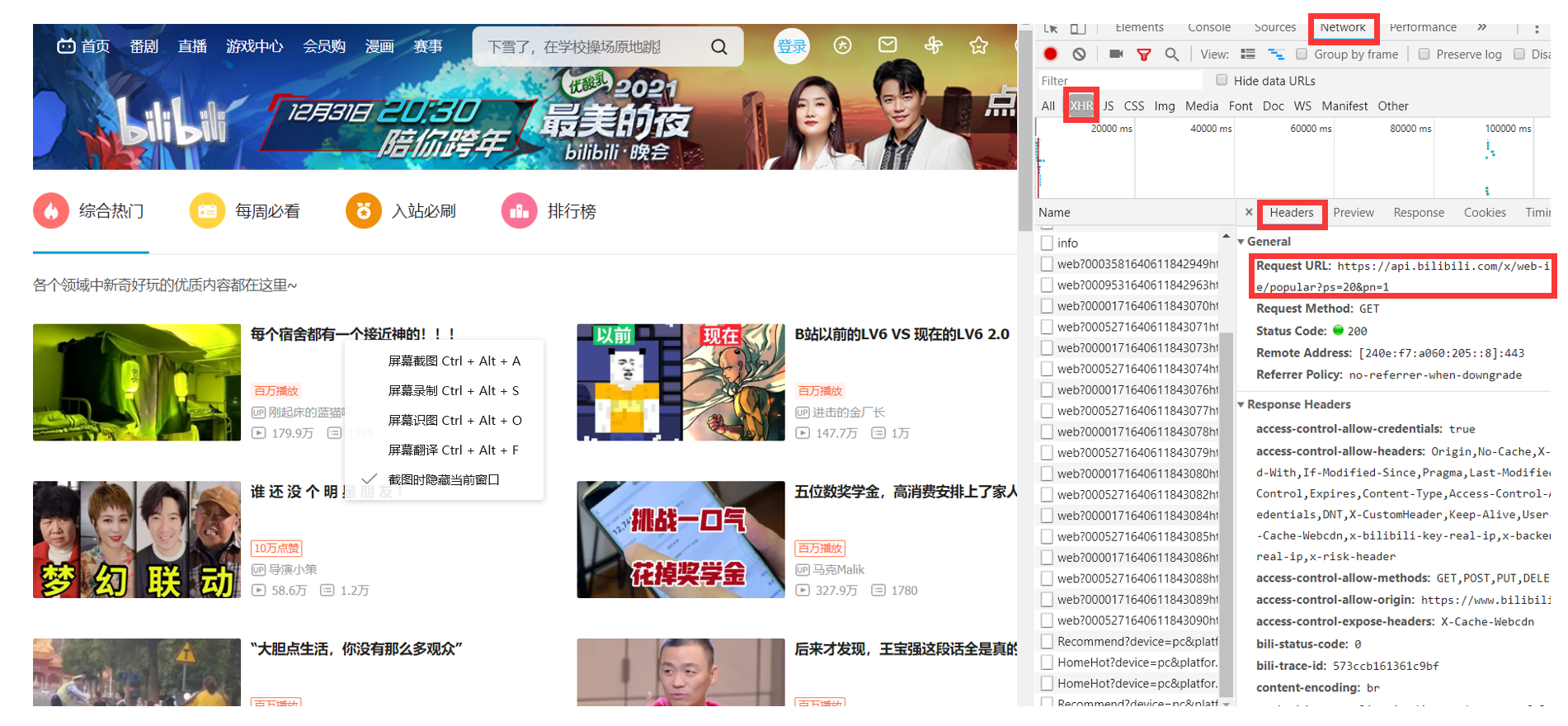Open the 大会员 circle icon in header
1568x726 pixels.
pyautogui.click(x=842, y=45)
